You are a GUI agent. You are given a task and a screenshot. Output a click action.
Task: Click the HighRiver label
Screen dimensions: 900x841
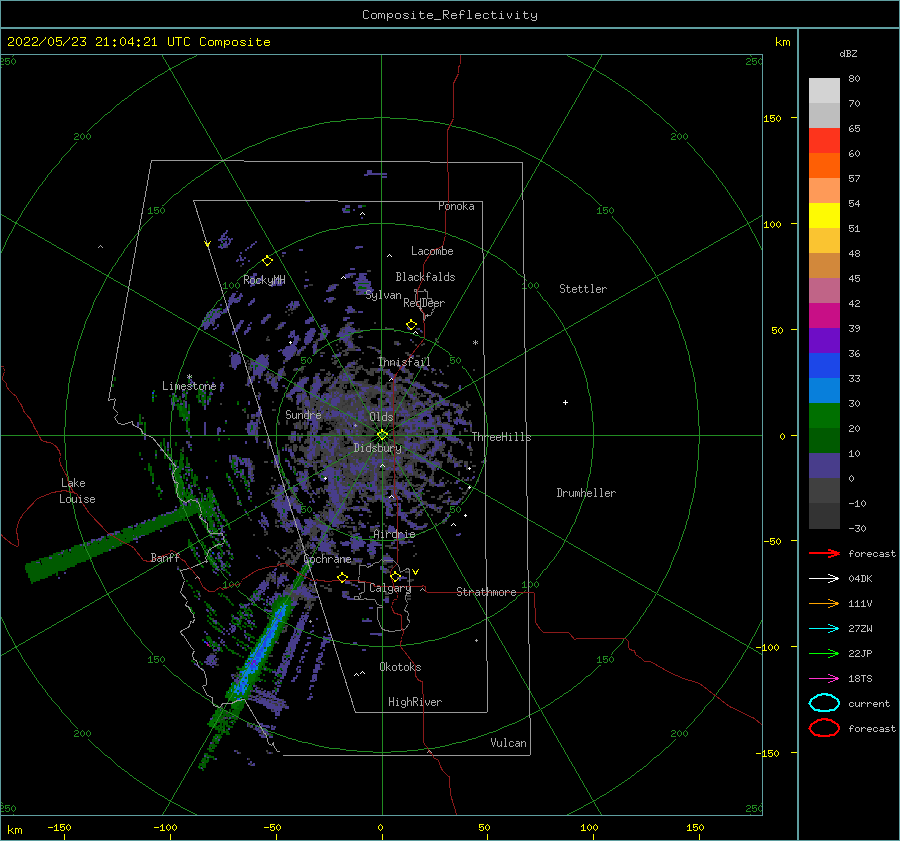[x=415, y=702]
